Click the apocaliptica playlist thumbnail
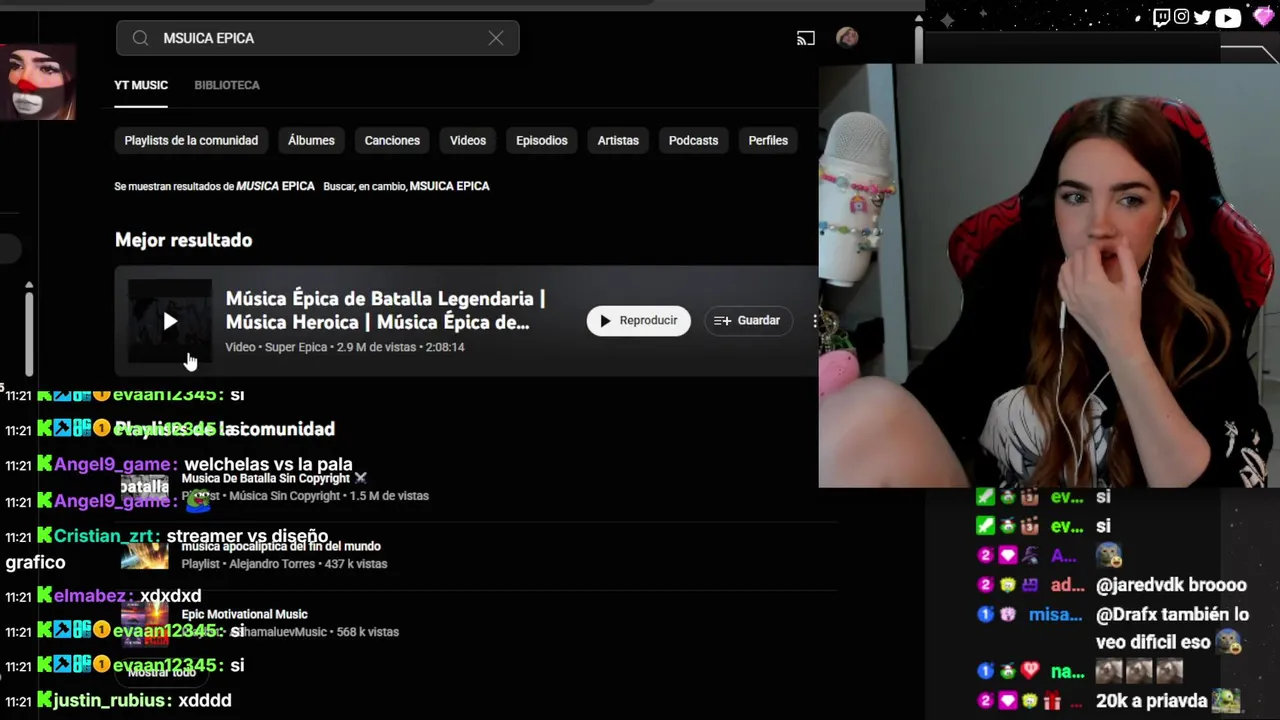Viewport: 1280px width, 720px height. tap(145, 555)
